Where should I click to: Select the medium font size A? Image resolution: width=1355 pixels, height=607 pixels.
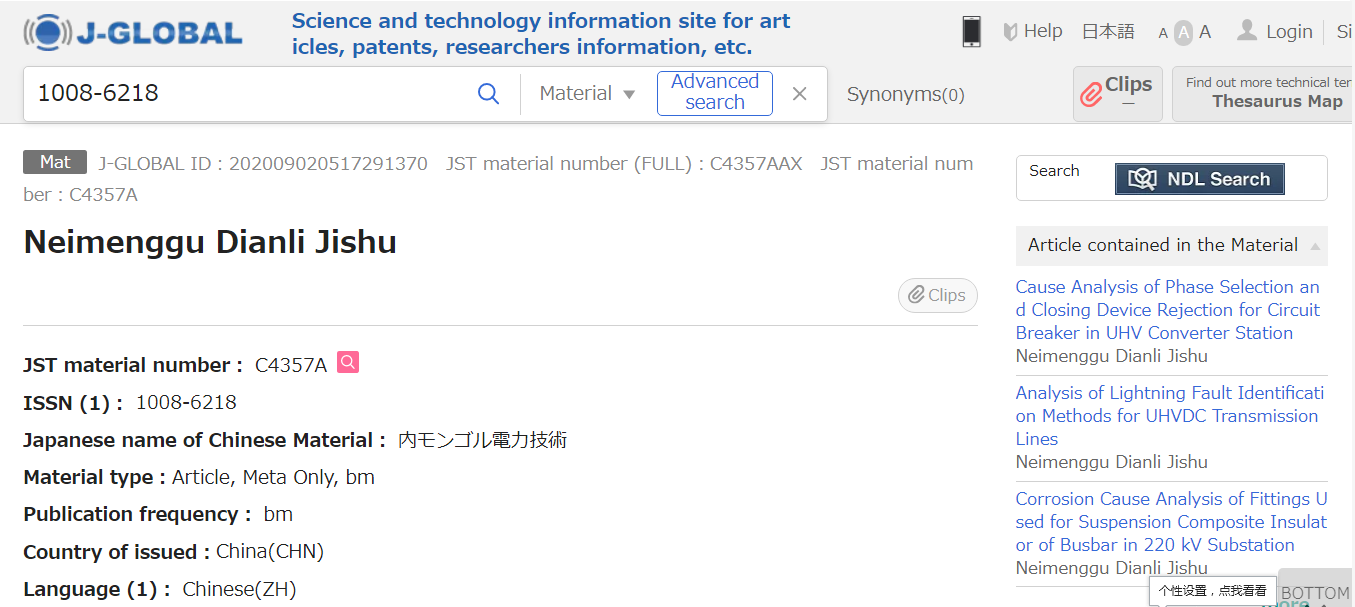click(x=1183, y=33)
